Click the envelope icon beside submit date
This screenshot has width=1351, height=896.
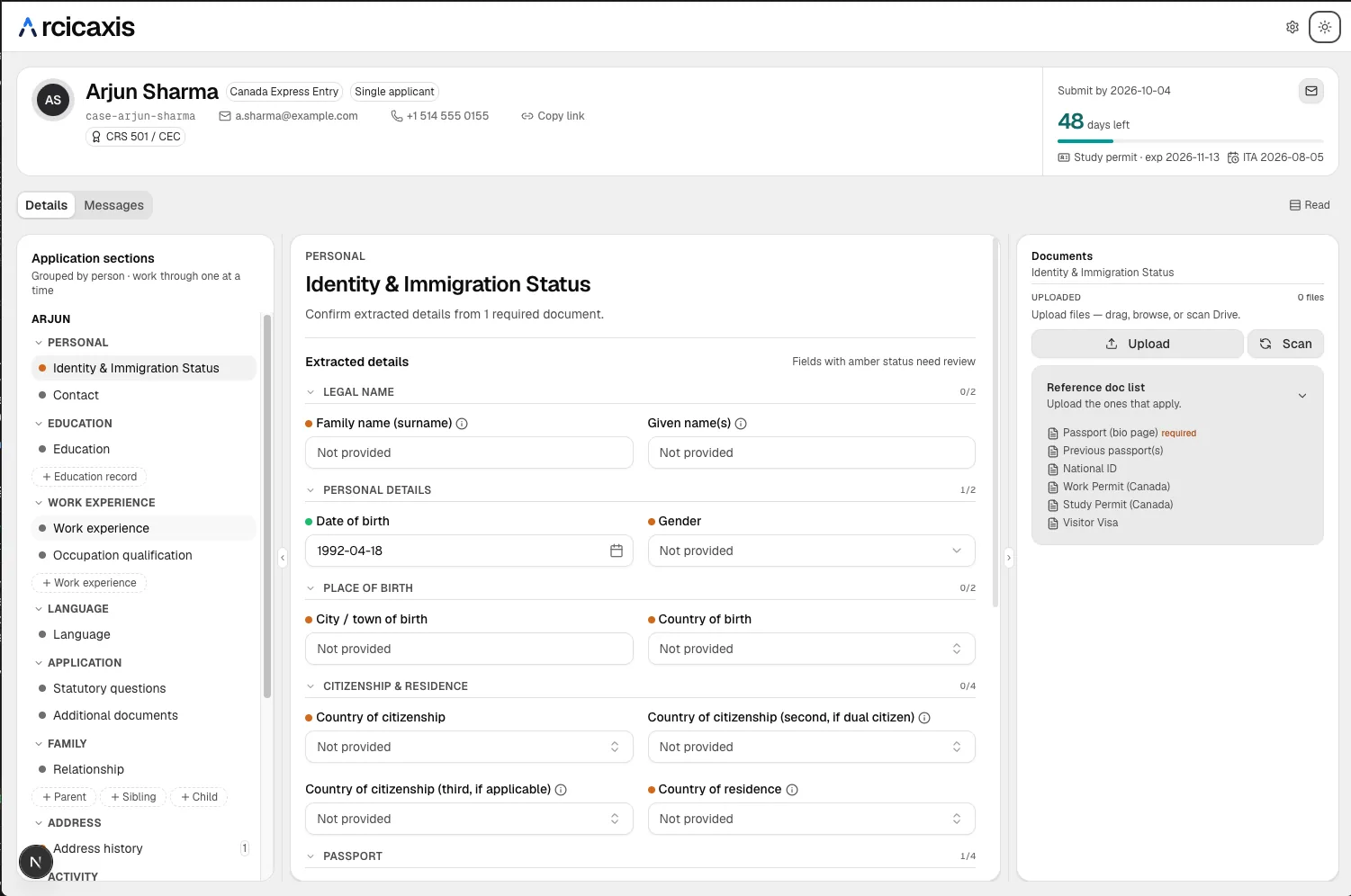pos(1311,91)
